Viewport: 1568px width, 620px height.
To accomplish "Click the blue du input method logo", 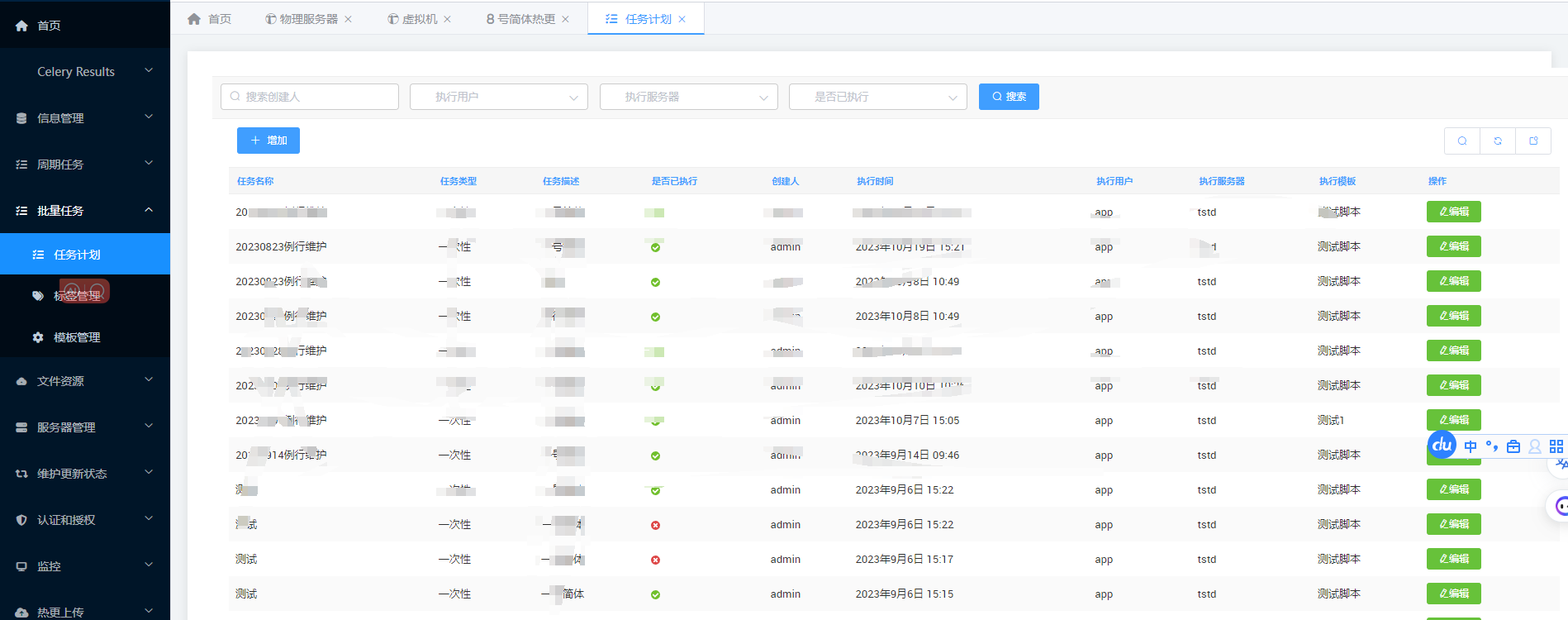I will tap(1442, 446).
